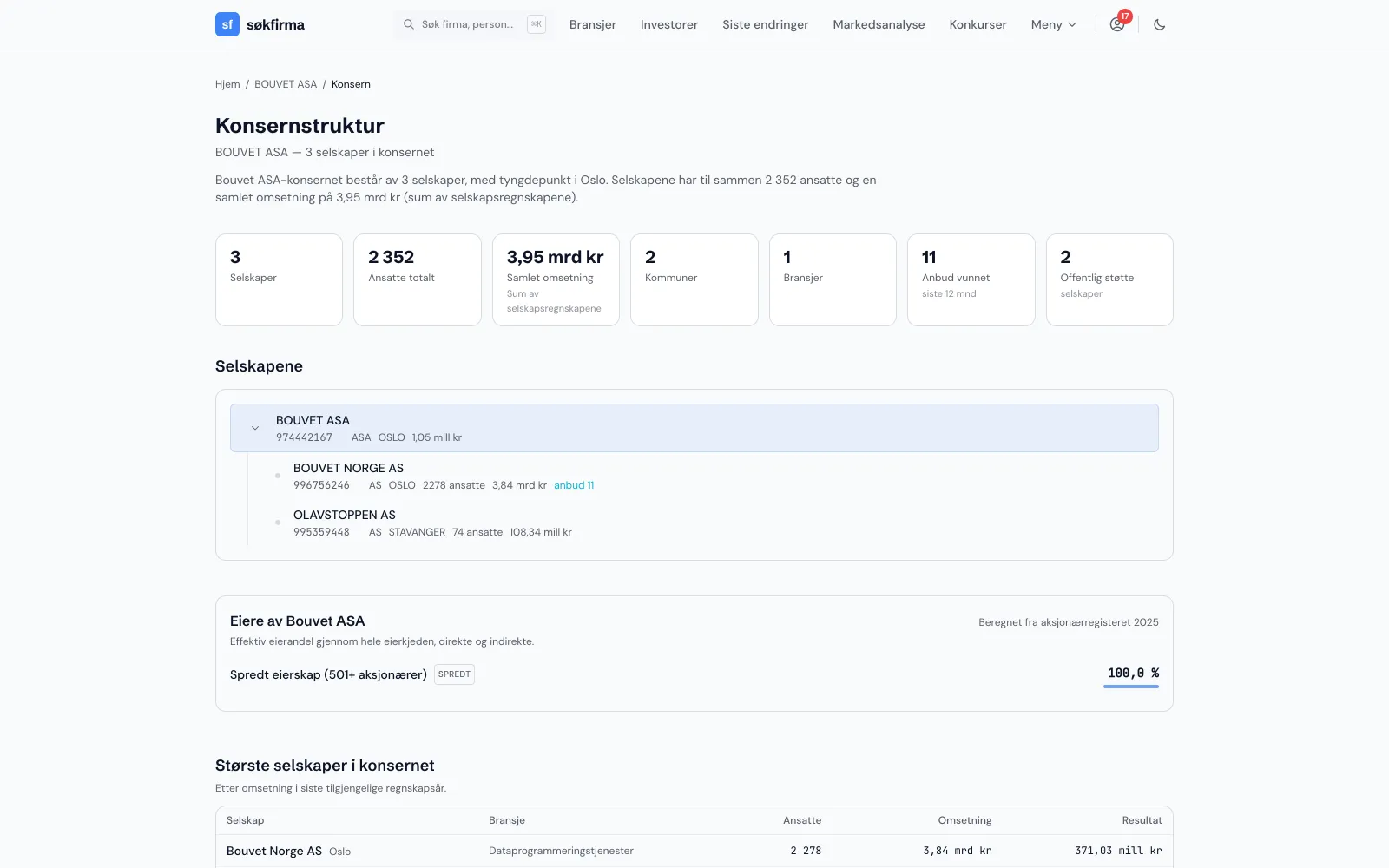1389x868 pixels.
Task: Open BOUVET ASA breadcrumb link
Action: coord(286,84)
